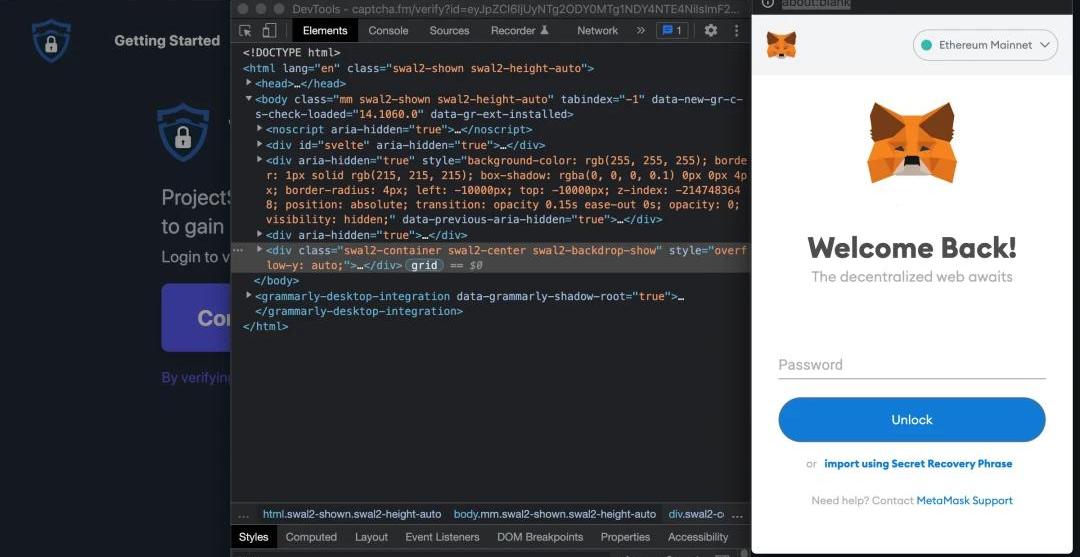The width and height of the screenshot is (1080, 557).
Task: Expand the head element node
Action: point(249,84)
